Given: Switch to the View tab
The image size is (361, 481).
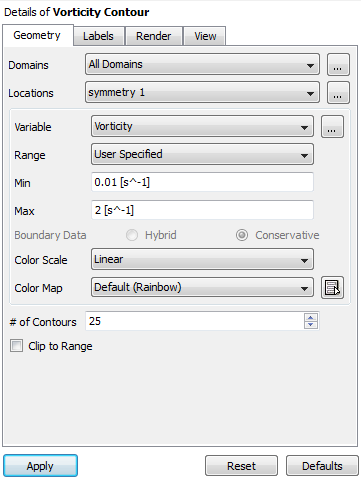Looking at the screenshot, I should pyautogui.click(x=205, y=36).
